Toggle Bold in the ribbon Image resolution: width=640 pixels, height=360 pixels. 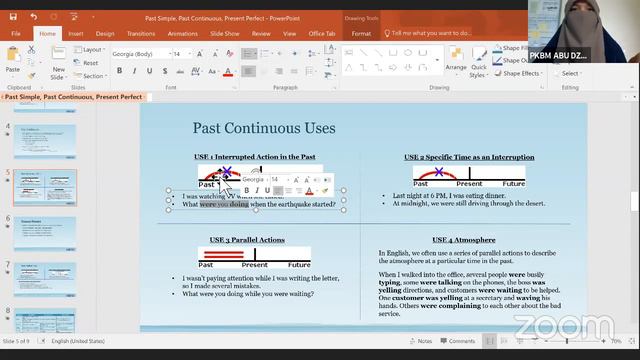pos(119,71)
